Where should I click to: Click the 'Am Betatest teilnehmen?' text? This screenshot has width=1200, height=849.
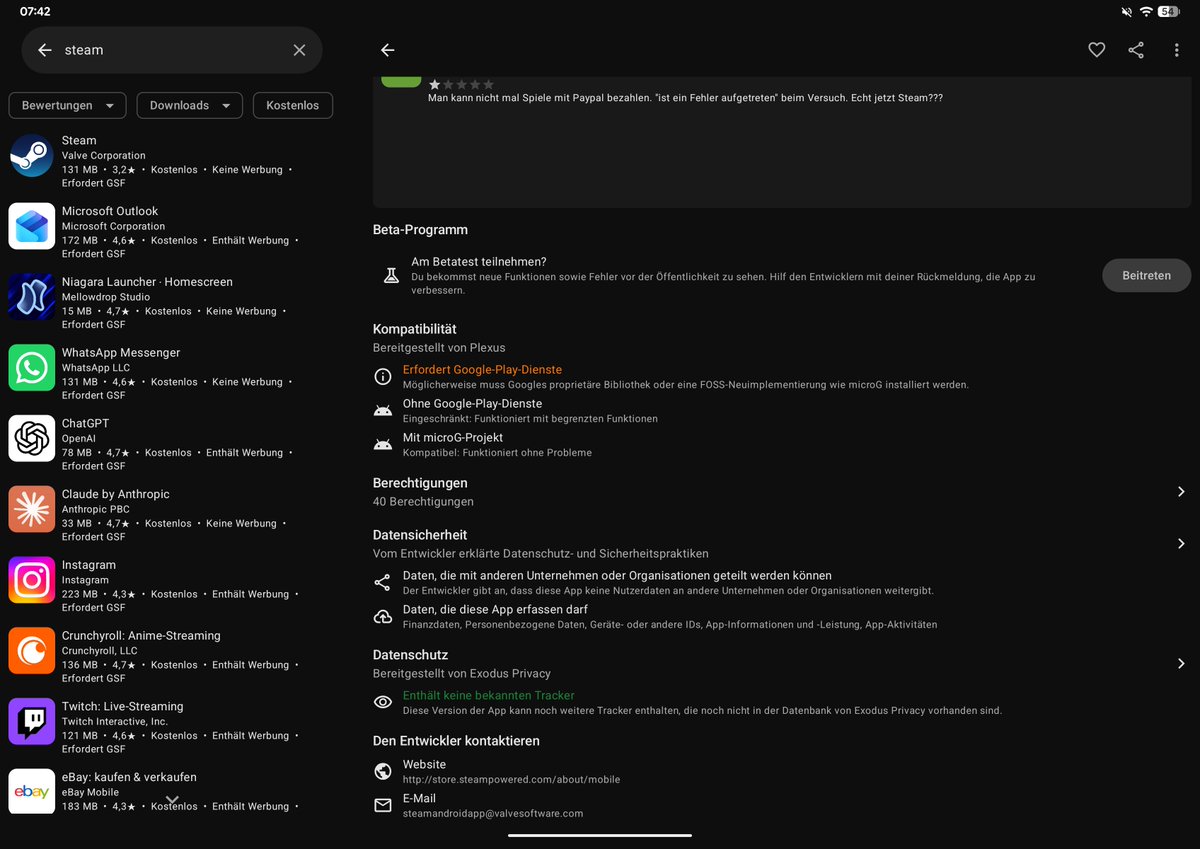(479, 262)
